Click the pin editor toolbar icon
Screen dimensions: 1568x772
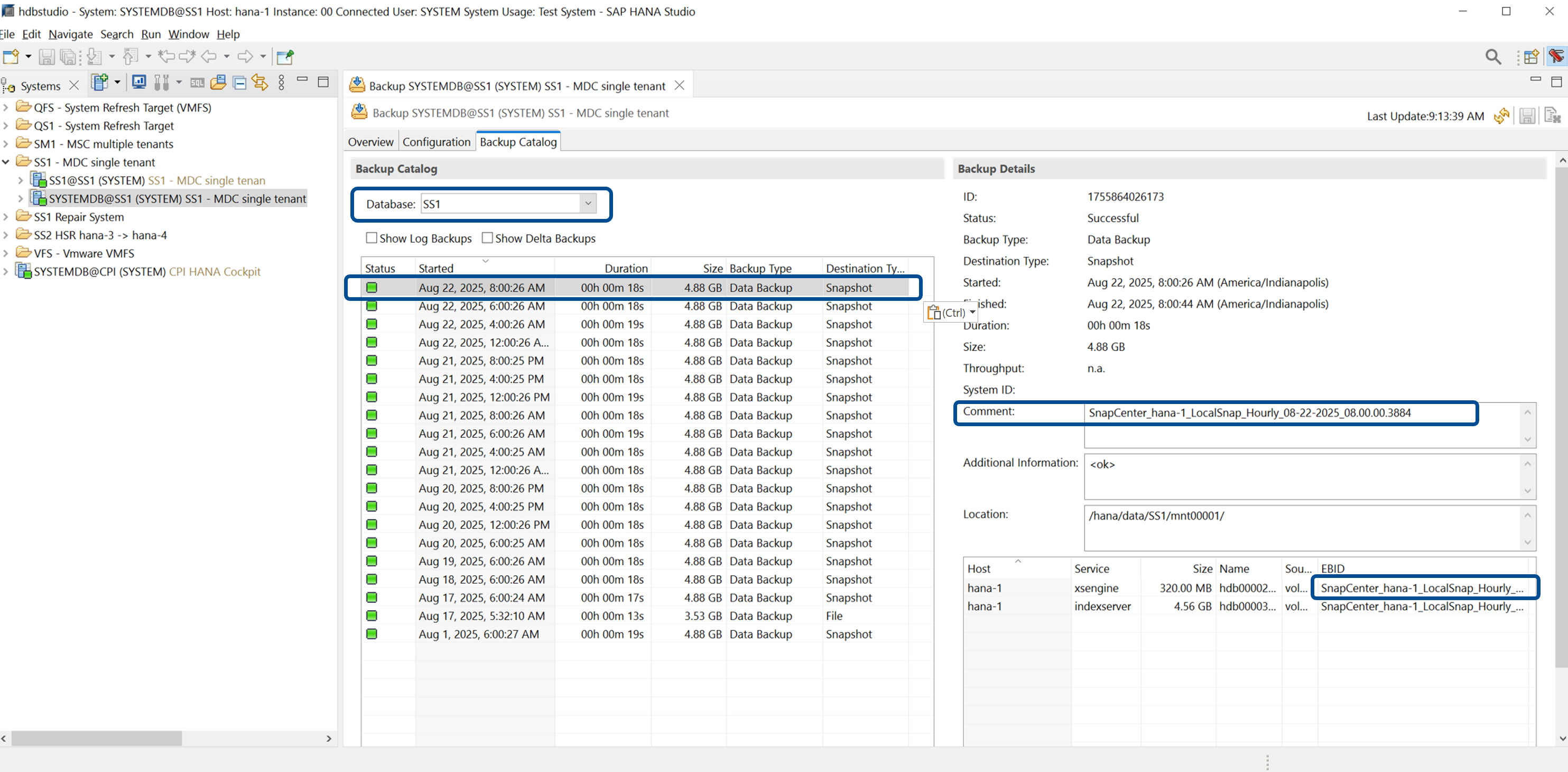point(285,57)
